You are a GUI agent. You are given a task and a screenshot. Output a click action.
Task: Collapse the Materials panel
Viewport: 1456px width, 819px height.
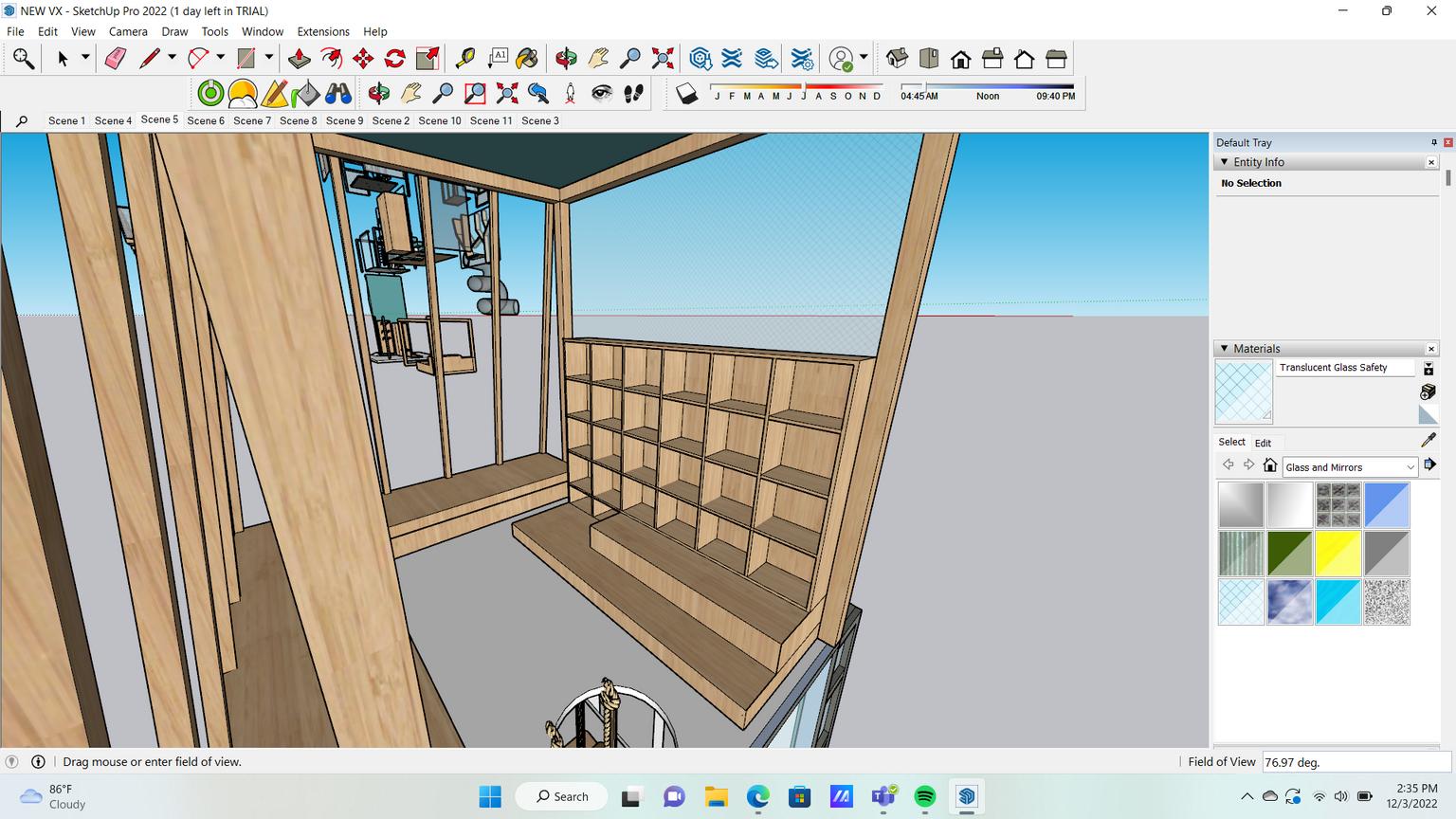tap(1224, 349)
